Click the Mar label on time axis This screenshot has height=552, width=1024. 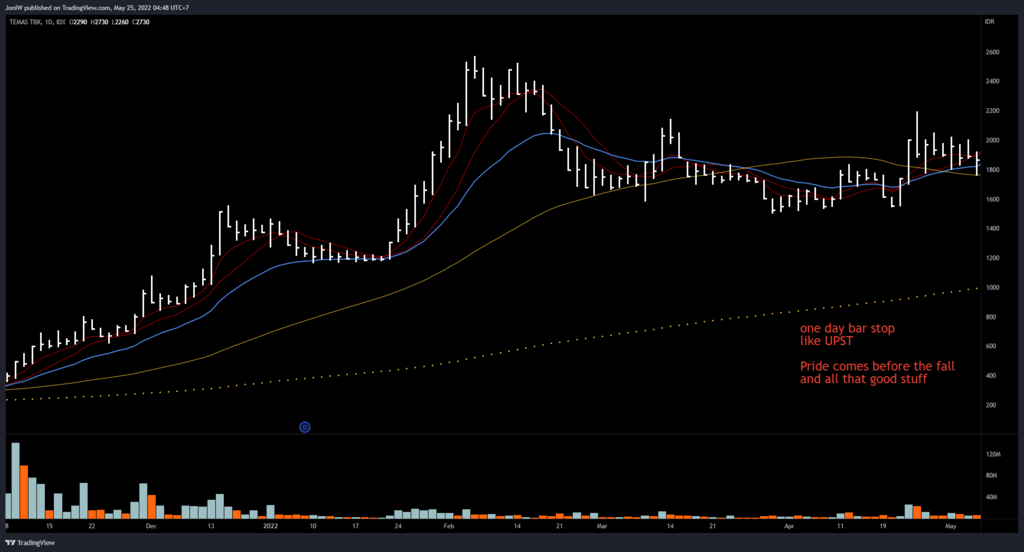[x=601, y=524]
